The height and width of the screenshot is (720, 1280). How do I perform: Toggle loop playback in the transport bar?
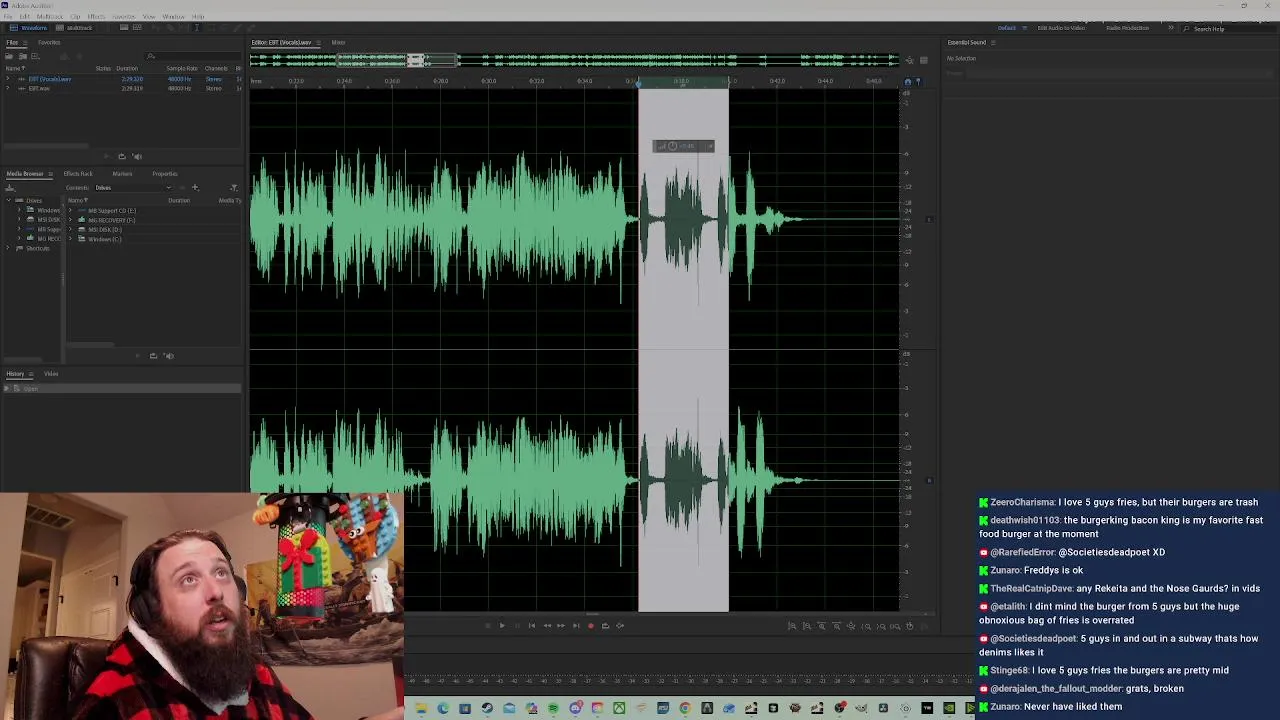605,626
